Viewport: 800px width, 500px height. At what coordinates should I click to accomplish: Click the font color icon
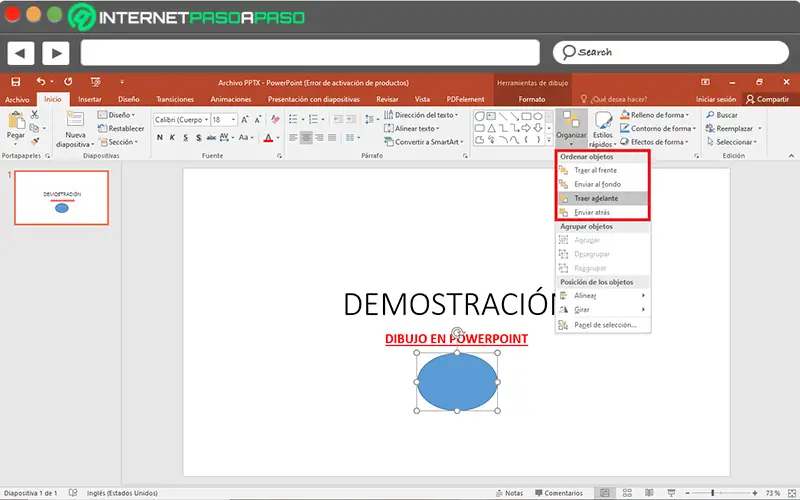(x=267, y=138)
